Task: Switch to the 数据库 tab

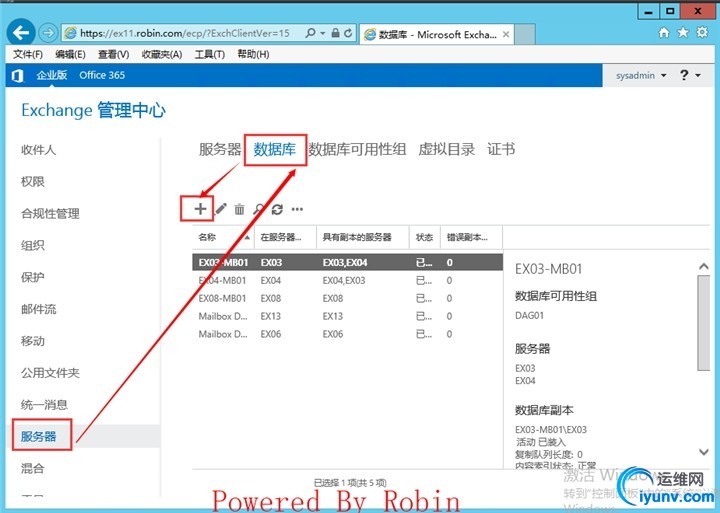Action: point(275,149)
